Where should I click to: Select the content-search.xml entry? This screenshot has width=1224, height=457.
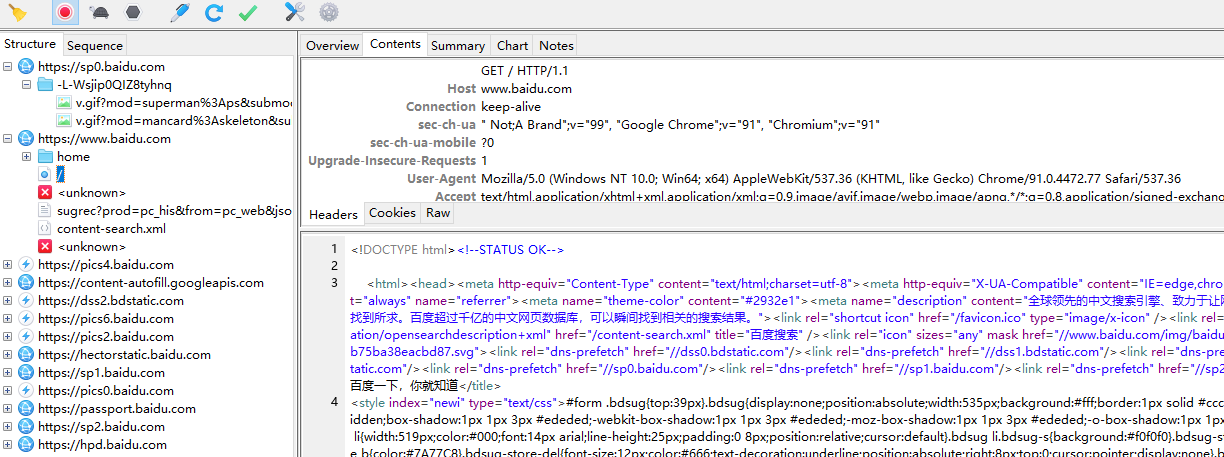click(111, 229)
